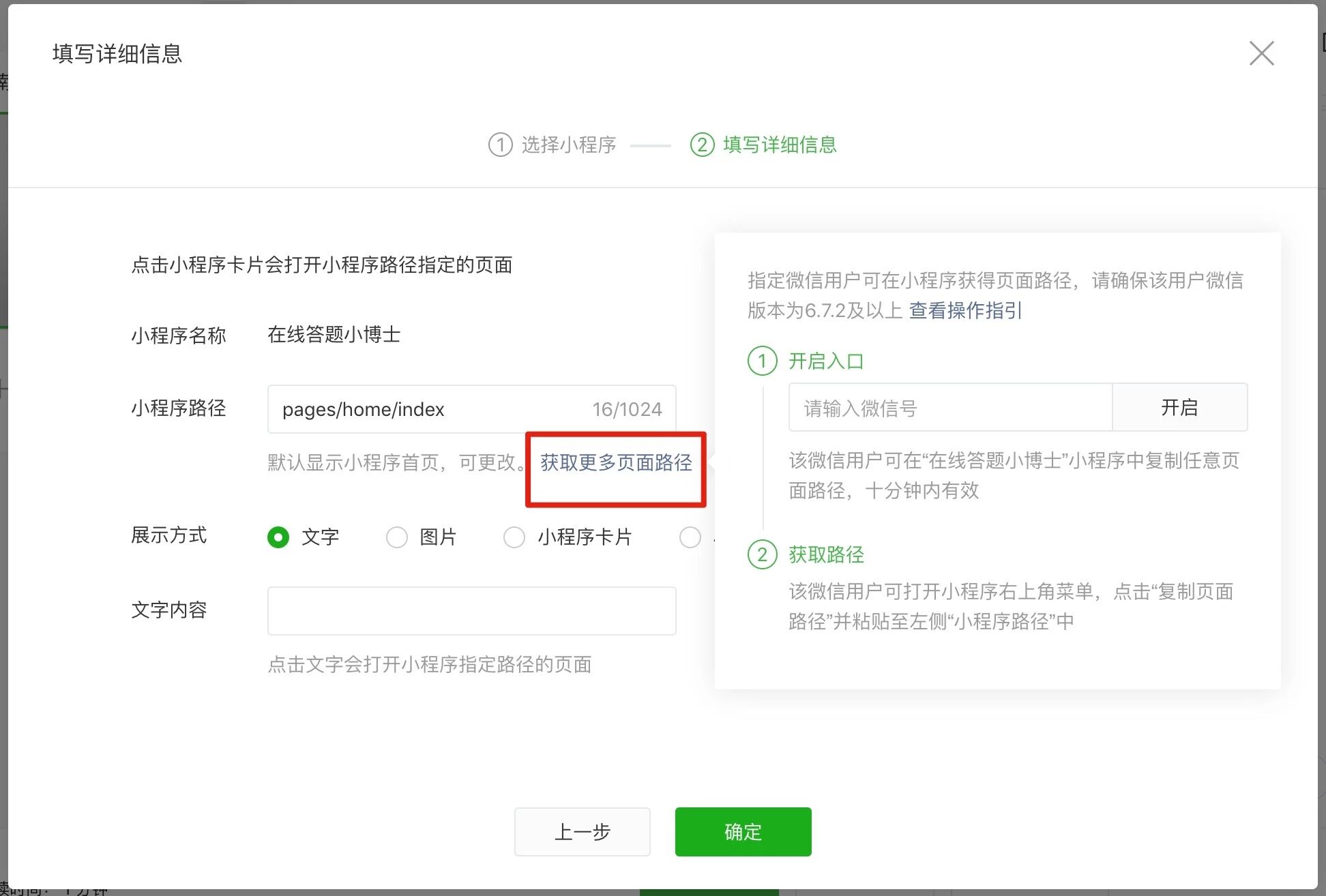Image resolution: width=1326 pixels, height=896 pixels.
Task: Click the empty 文字内容 text box
Action: (x=471, y=611)
